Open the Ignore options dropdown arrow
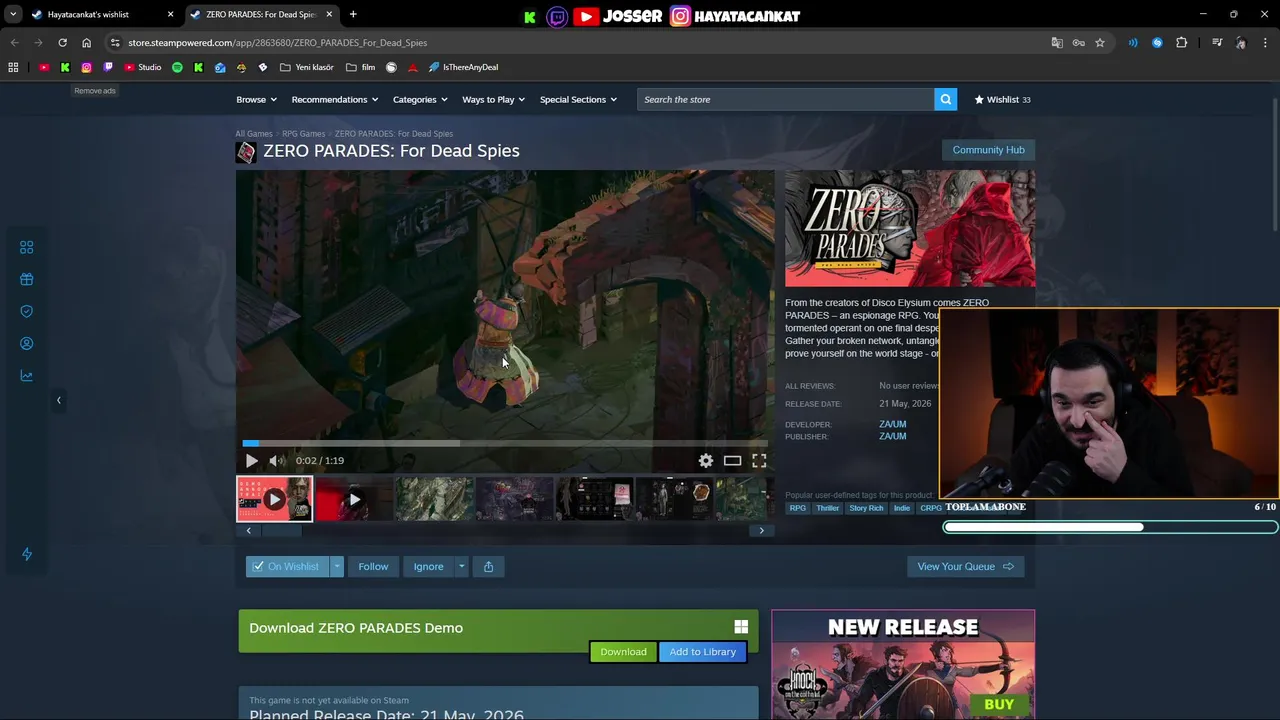 (461, 566)
